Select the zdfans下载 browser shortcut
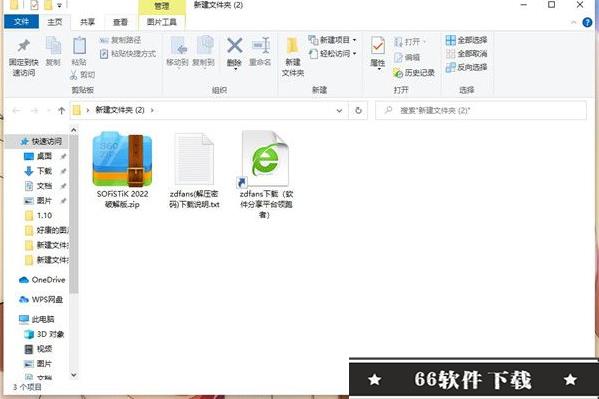599x399 pixels. click(x=266, y=175)
